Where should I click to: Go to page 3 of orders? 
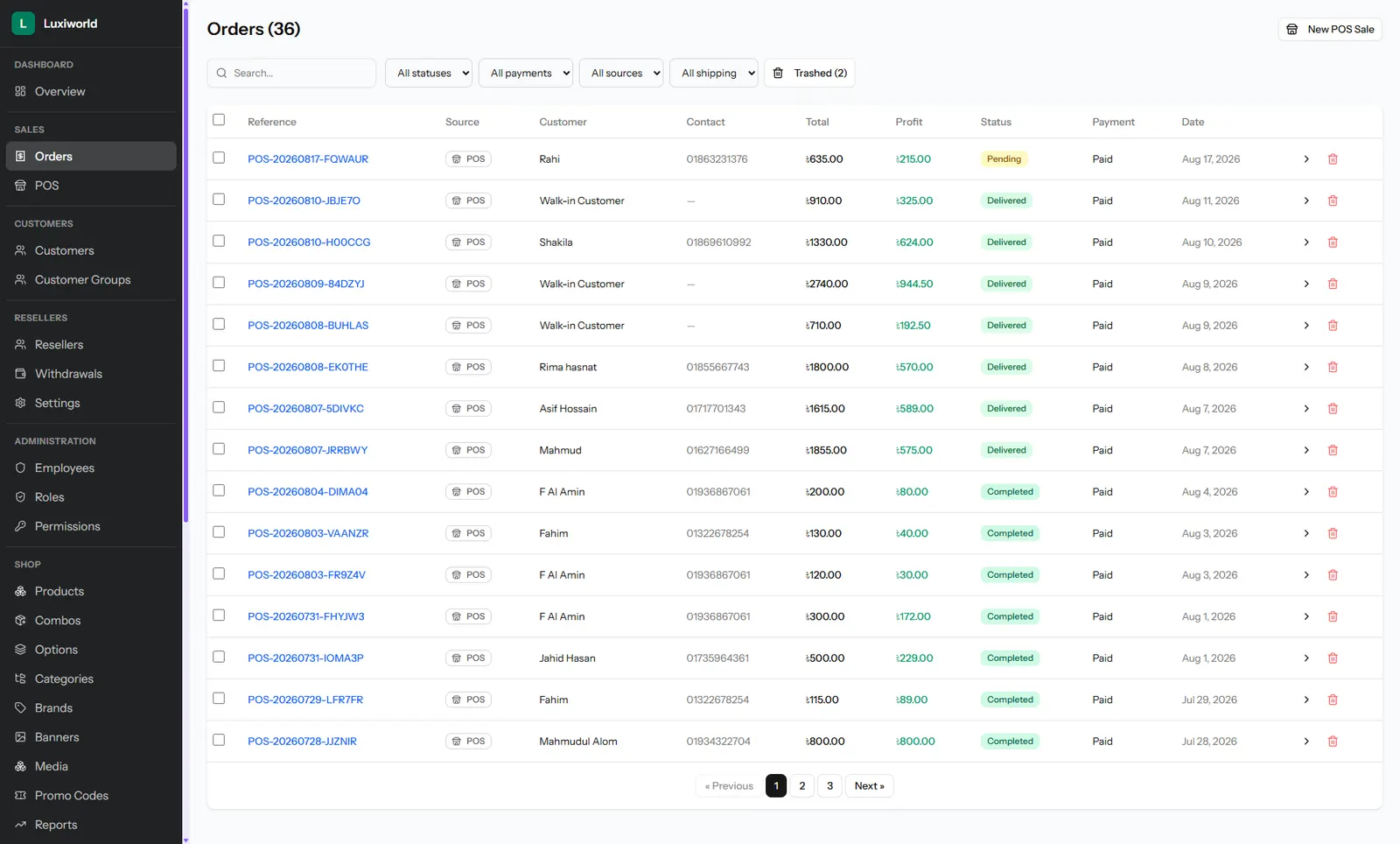tap(830, 786)
